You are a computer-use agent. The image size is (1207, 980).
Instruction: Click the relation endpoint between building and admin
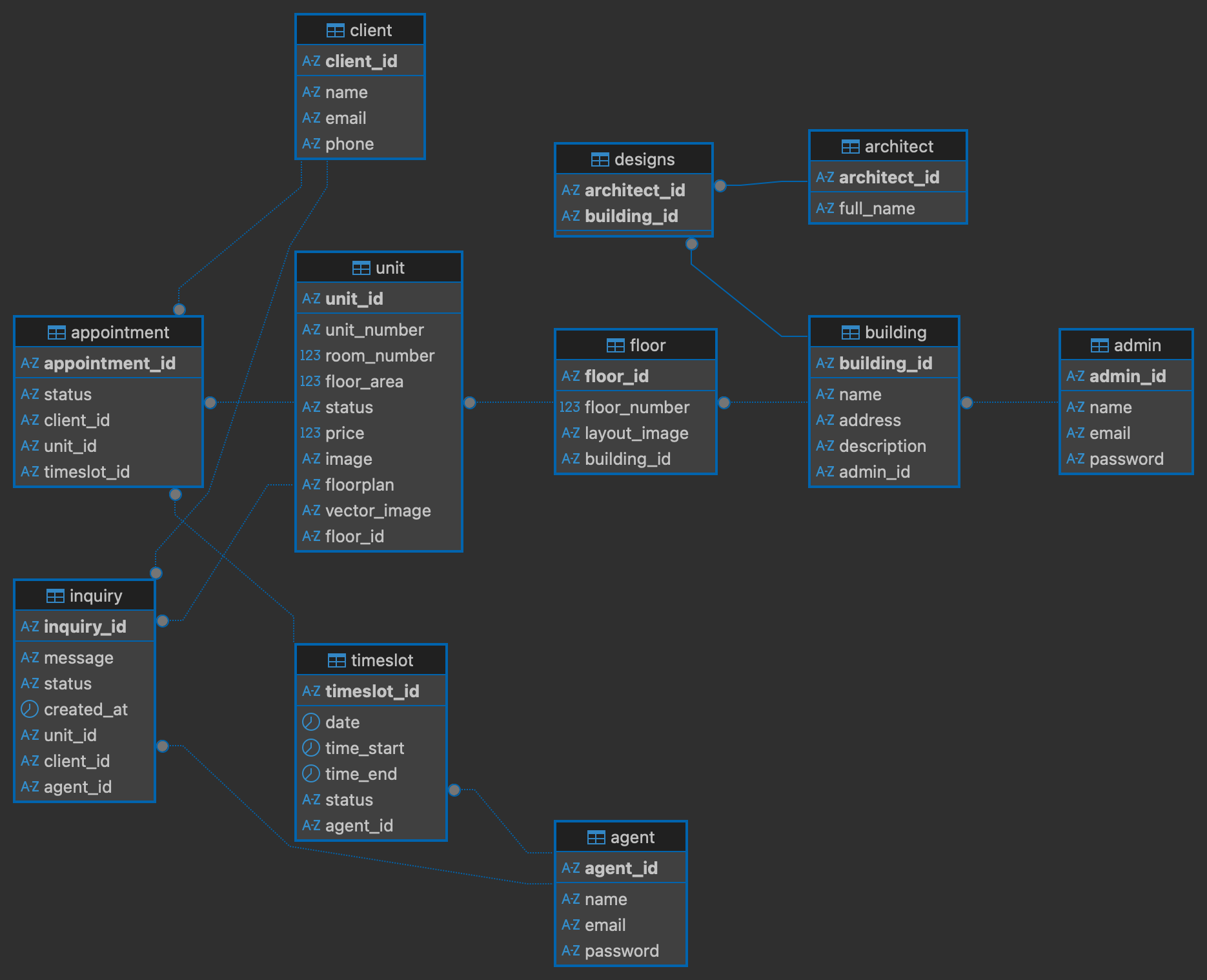967,403
